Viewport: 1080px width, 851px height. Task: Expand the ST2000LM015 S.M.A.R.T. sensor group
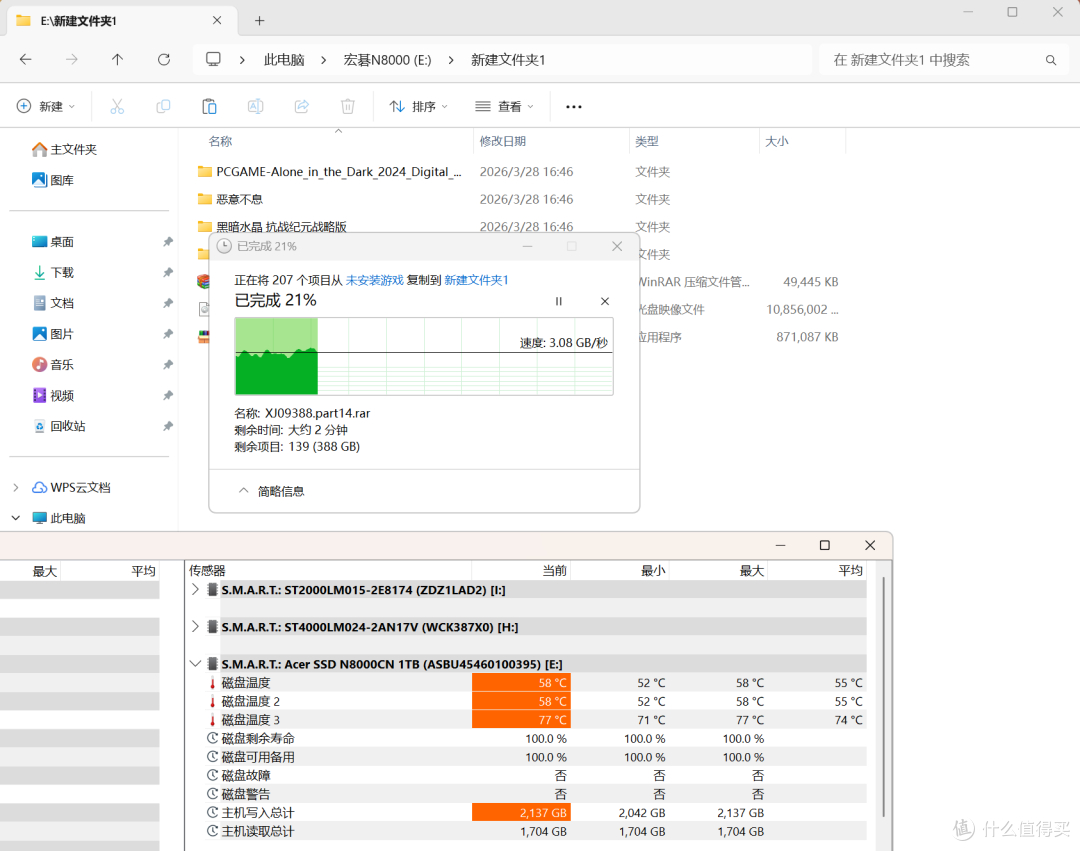point(195,589)
